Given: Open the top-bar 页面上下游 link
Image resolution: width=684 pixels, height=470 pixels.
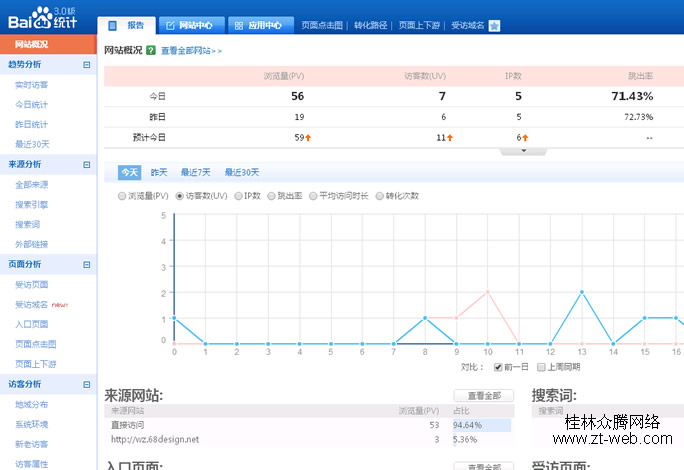Looking at the screenshot, I should pos(419,25).
